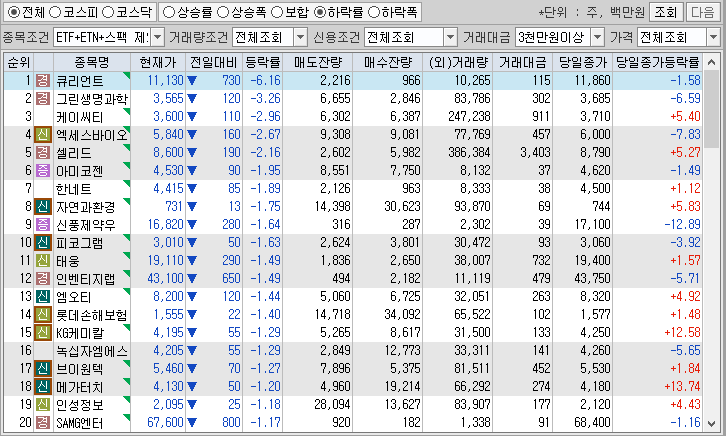Click the vertical scrollbar thumb of the table

point(711,110)
